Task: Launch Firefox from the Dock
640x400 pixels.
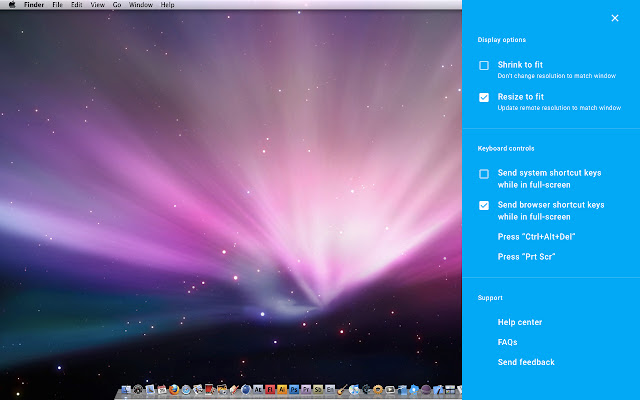Action: pos(174,389)
